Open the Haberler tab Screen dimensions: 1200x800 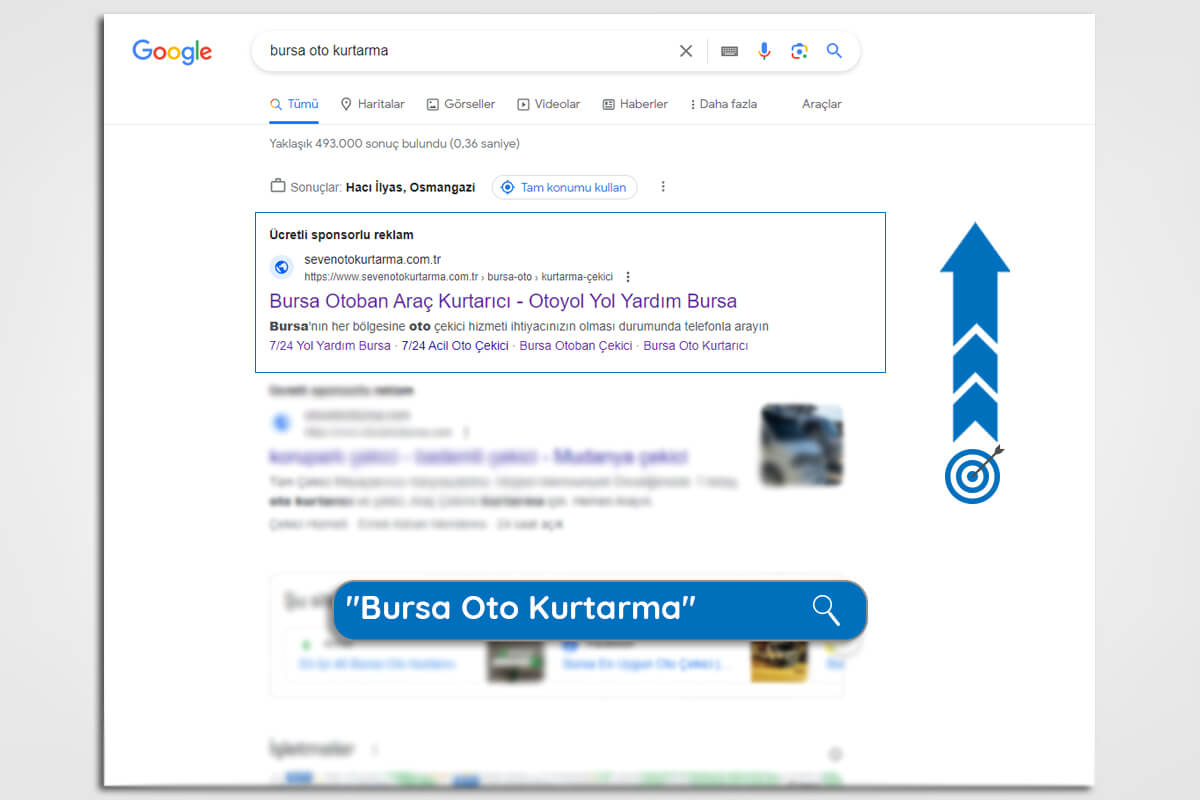(x=635, y=104)
